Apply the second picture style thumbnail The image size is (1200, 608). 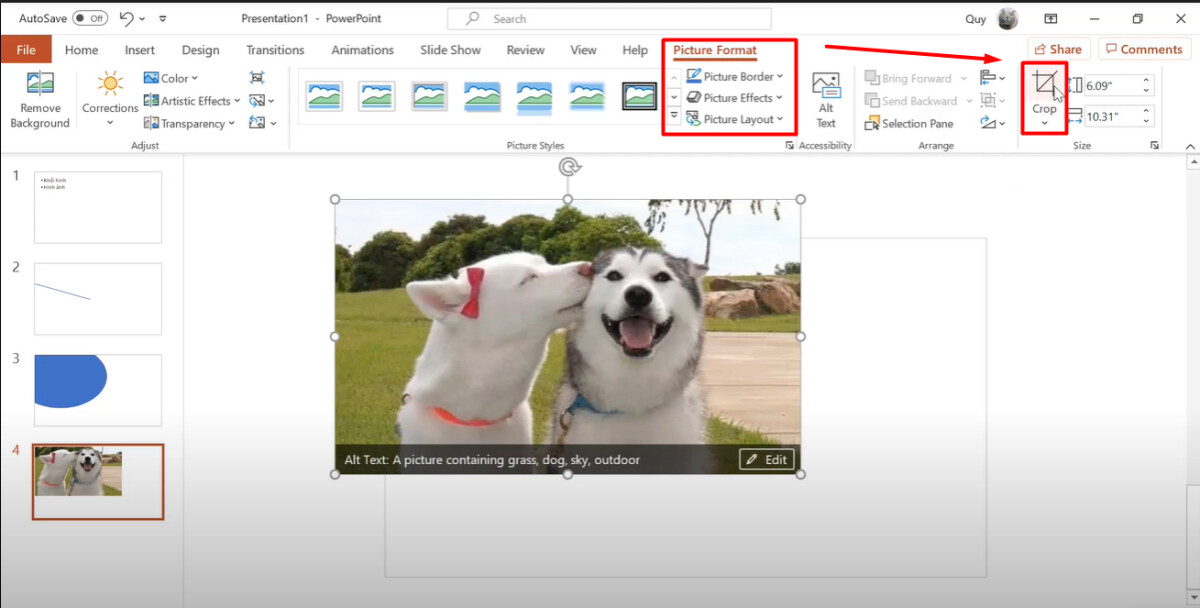(x=377, y=96)
